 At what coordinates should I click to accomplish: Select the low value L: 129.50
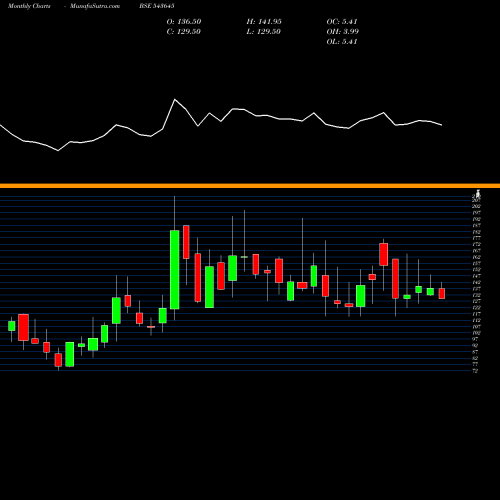[264, 31]
